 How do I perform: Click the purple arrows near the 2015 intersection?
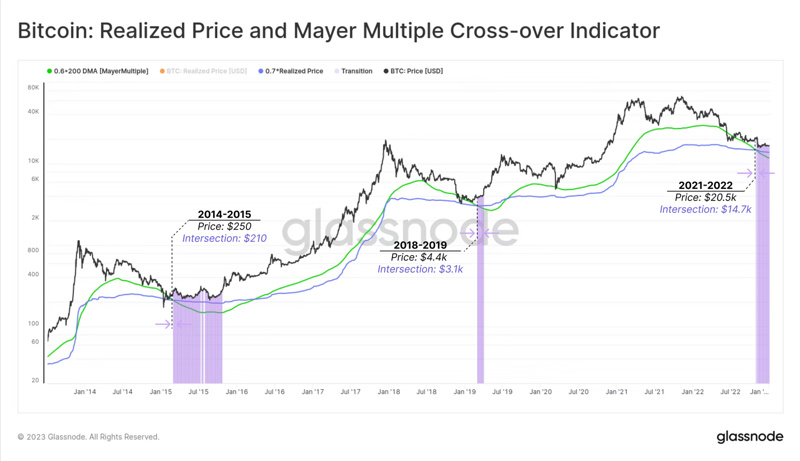click(x=173, y=324)
